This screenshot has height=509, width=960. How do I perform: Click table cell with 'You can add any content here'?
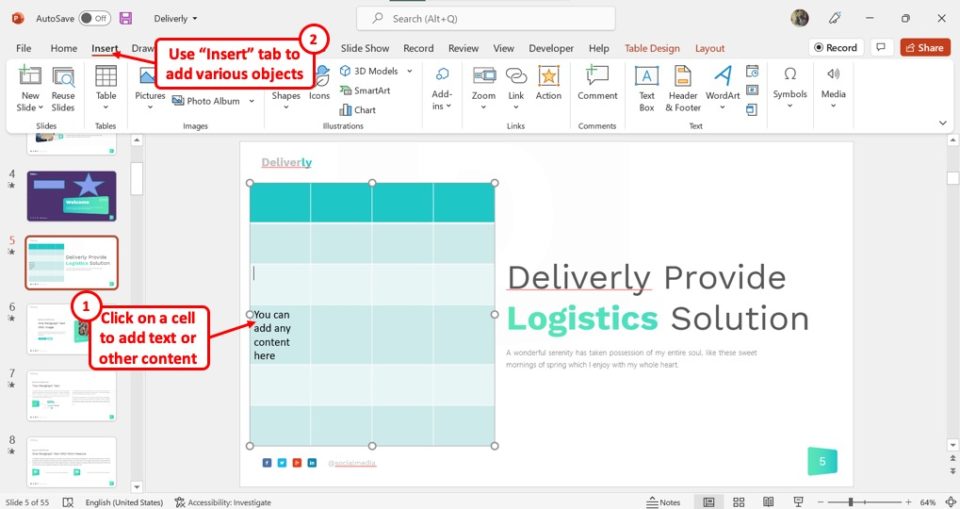[280, 335]
